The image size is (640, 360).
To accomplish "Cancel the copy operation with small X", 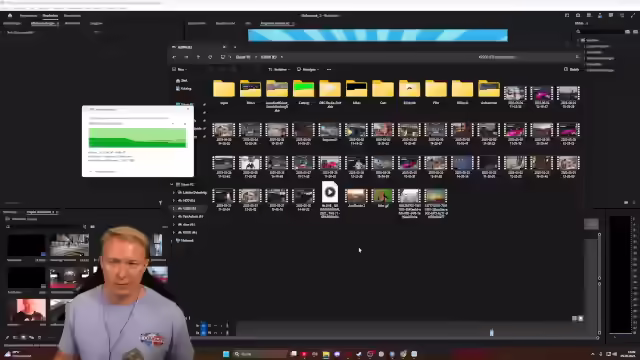I will 185,123.
